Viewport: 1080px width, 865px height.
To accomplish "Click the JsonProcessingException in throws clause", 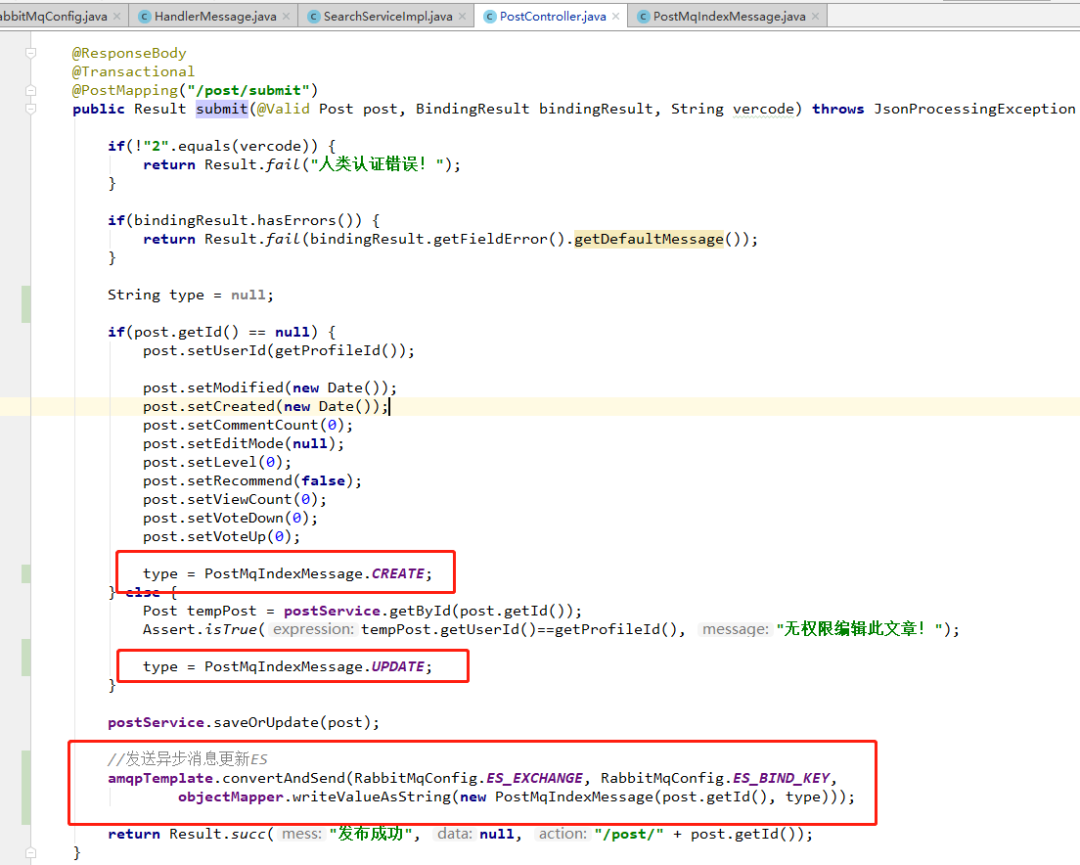I will 974,109.
